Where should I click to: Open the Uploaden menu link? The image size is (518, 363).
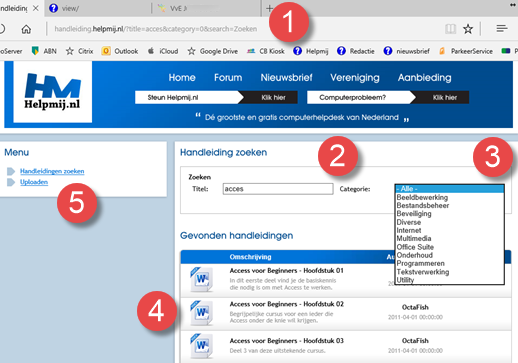click(34, 182)
